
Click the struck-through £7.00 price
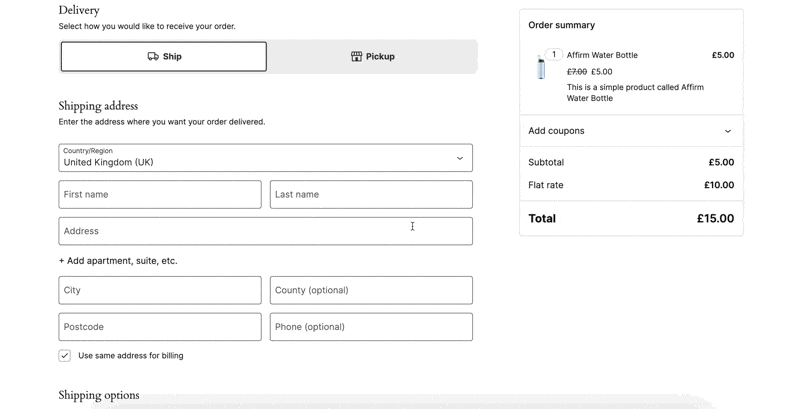pyautogui.click(x=577, y=72)
